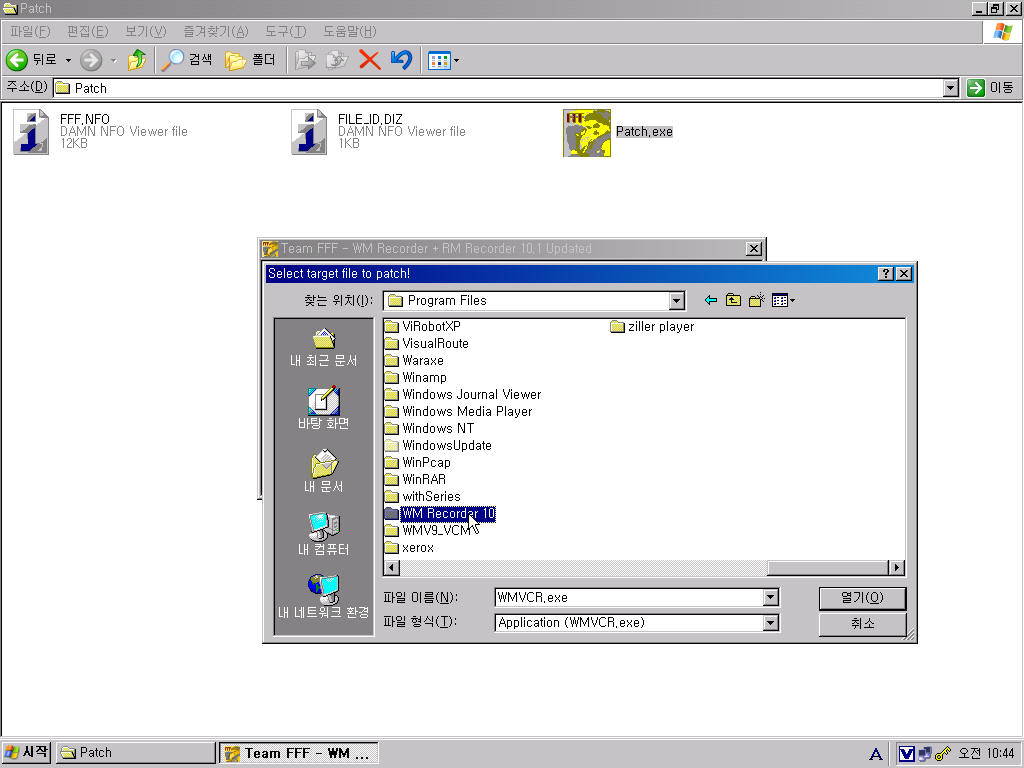Select the Windows Journal Viewer folder
This screenshot has height=768, width=1024.
463,394
